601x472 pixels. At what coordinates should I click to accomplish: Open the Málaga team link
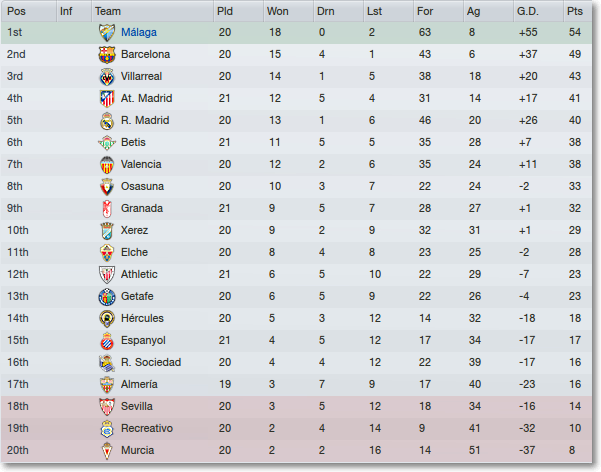[138, 32]
